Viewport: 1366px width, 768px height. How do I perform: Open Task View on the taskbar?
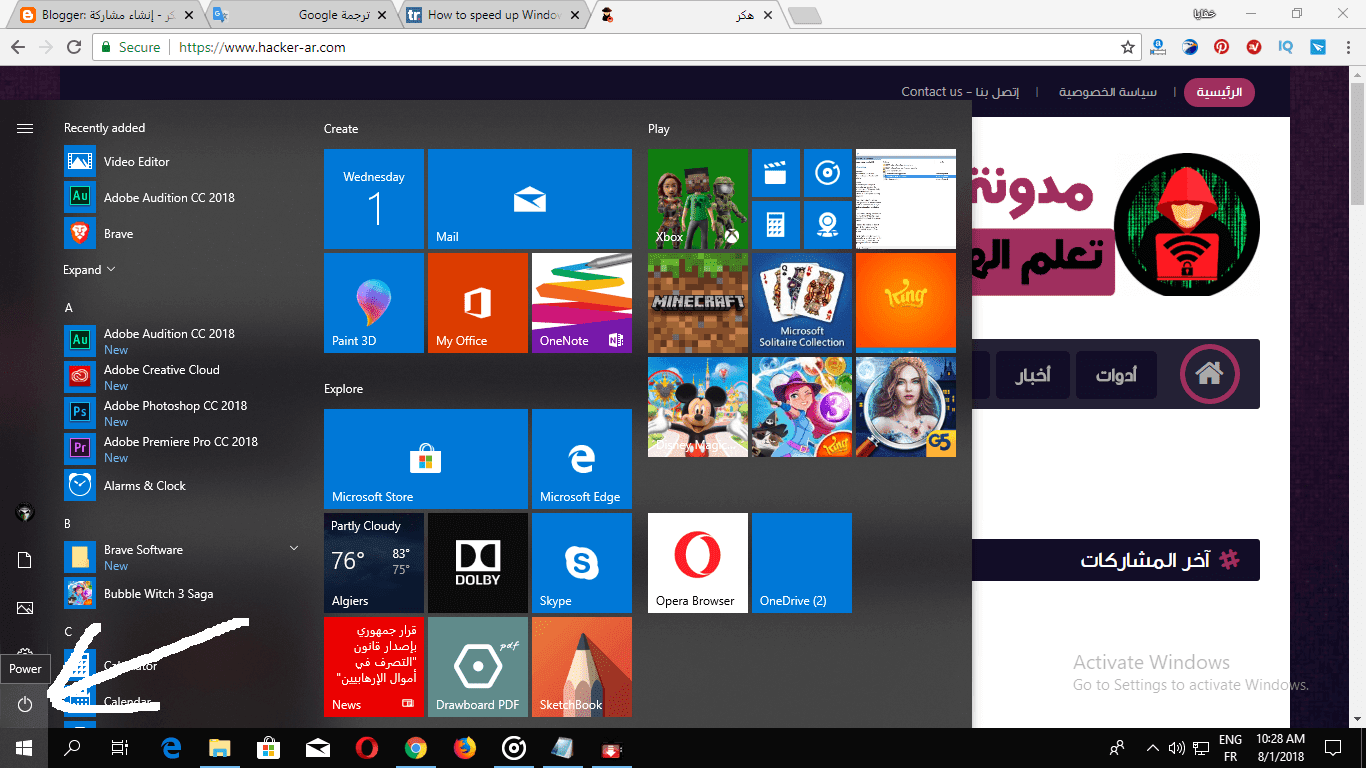point(120,747)
